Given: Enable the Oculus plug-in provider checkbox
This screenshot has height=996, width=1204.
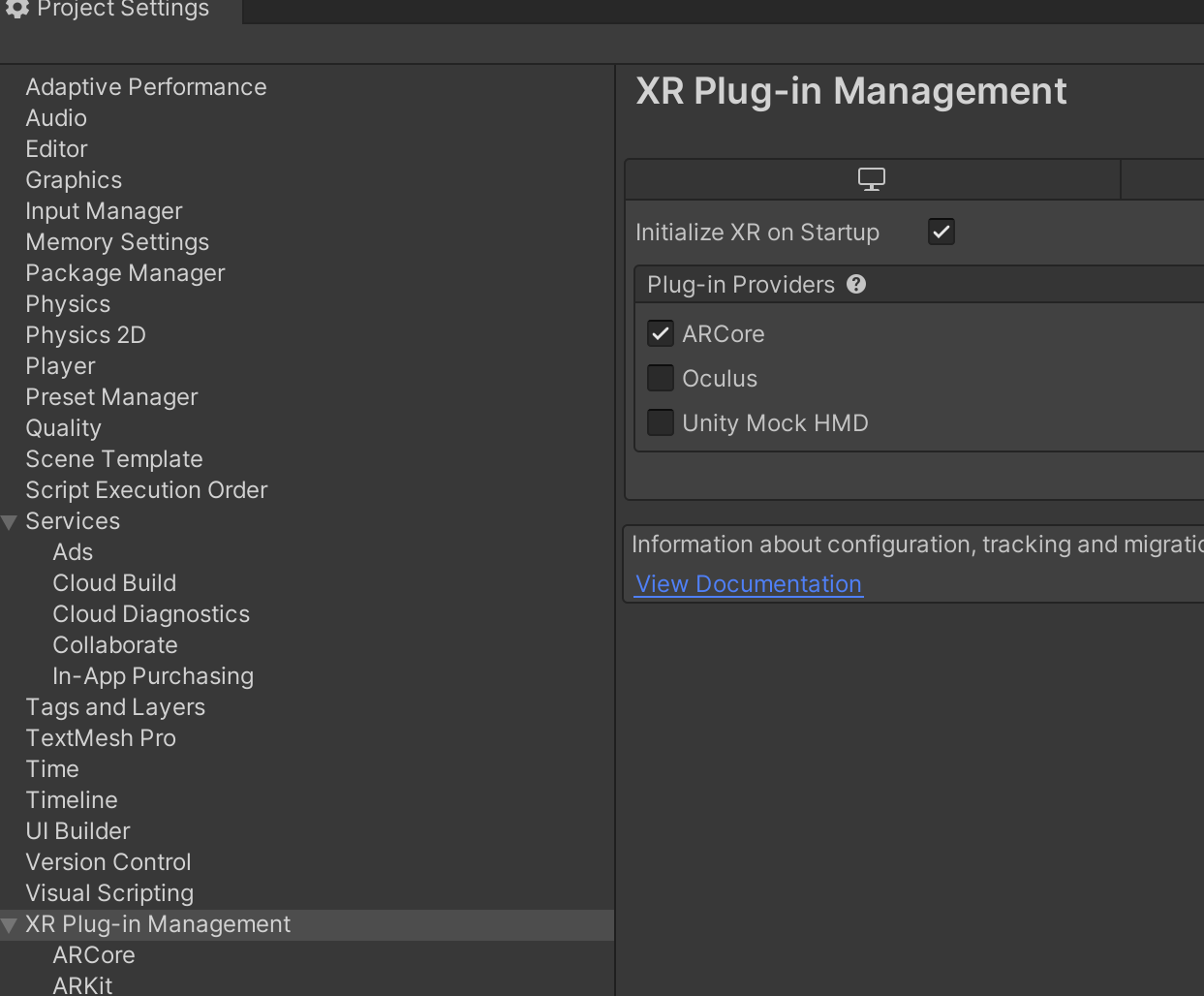Looking at the screenshot, I should 661,379.
